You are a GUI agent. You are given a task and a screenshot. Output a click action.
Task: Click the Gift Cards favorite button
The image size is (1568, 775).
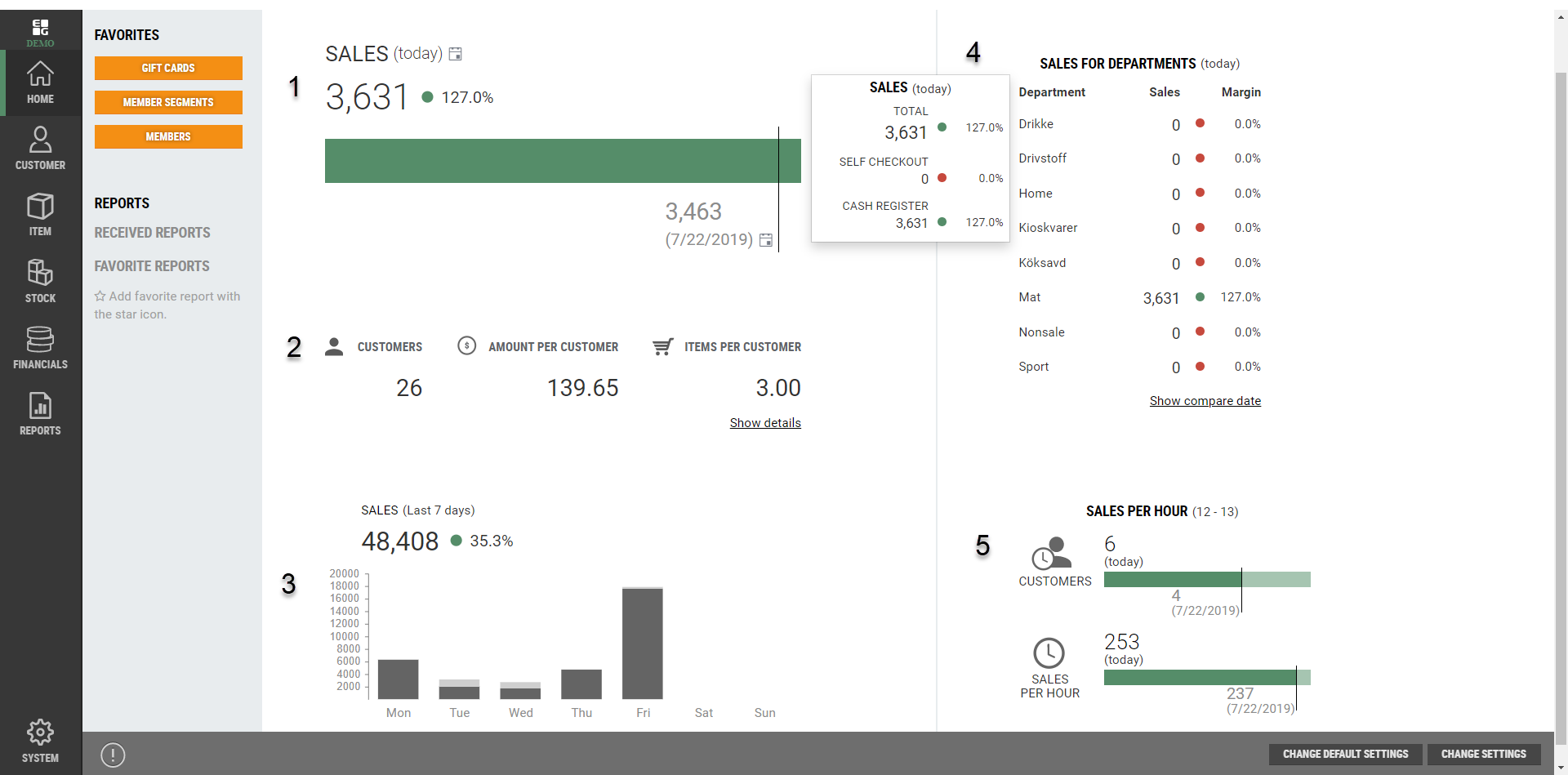[168, 68]
